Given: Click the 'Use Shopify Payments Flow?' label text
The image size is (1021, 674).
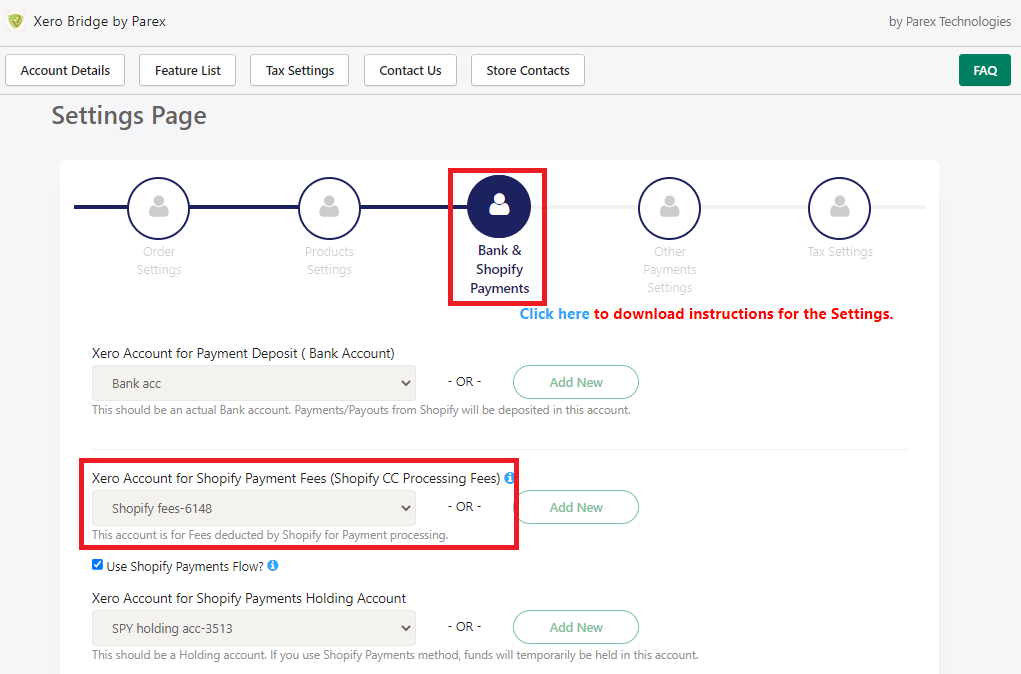Looking at the screenshot, I should [185, 566].
